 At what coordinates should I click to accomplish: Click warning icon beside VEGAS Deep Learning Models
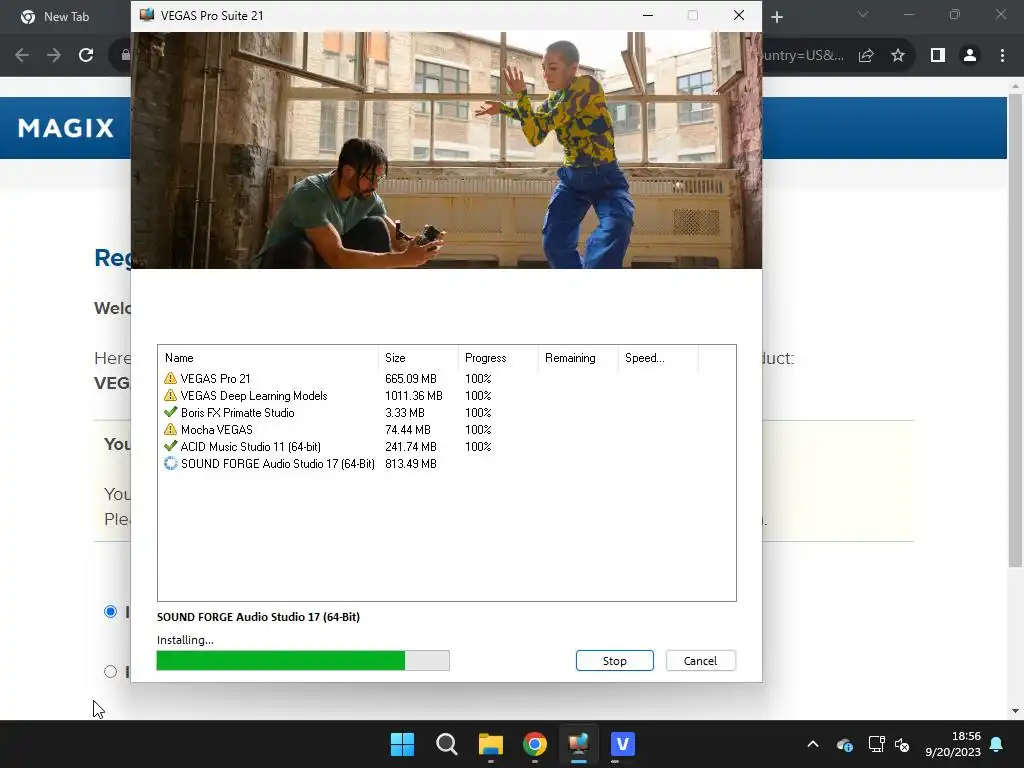(170, 396)
